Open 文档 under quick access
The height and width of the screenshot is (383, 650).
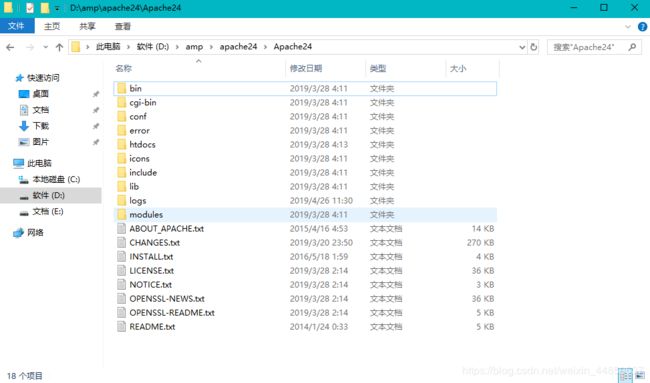40,110
